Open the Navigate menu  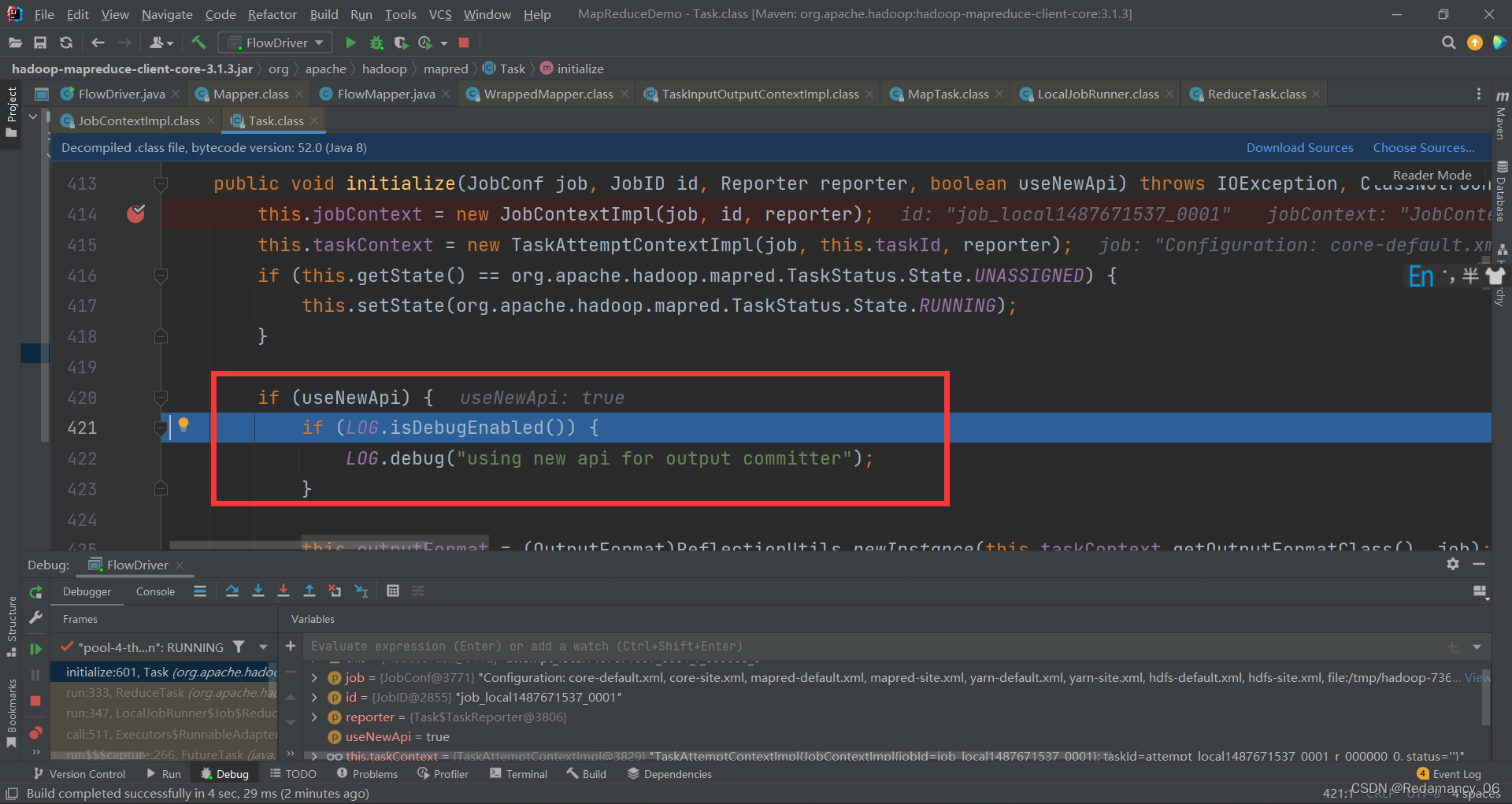point(167,14)
